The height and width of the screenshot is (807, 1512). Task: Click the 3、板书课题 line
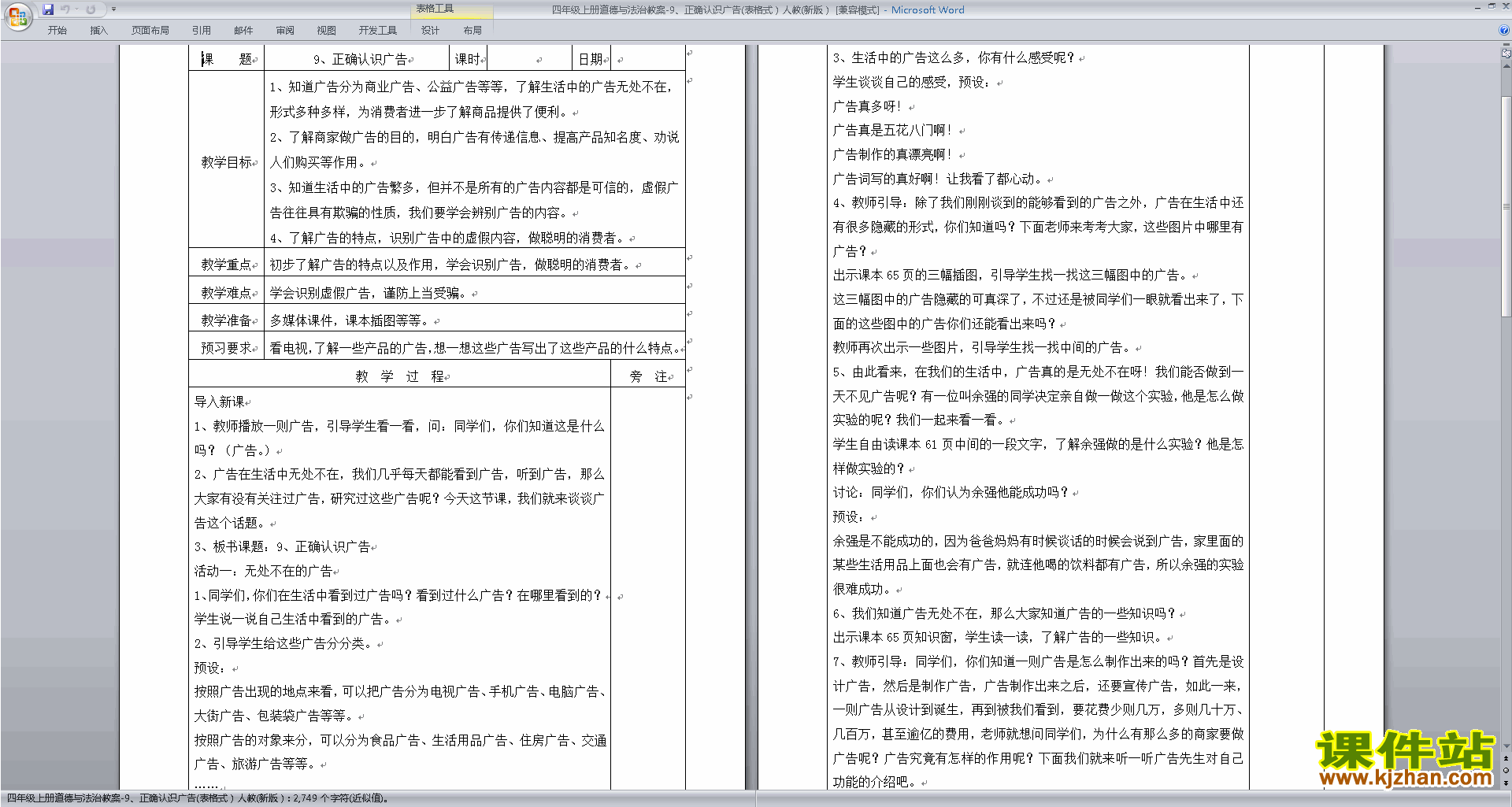(x=283, y=546)
